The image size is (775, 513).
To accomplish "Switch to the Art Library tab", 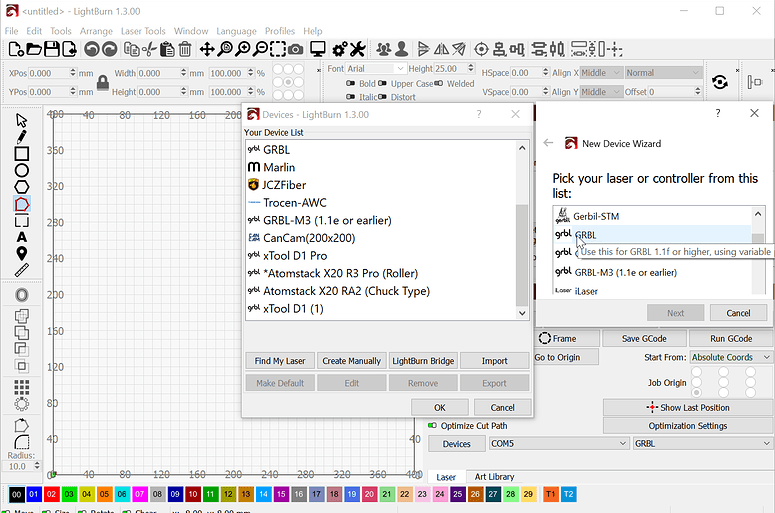I will [494, 477].
